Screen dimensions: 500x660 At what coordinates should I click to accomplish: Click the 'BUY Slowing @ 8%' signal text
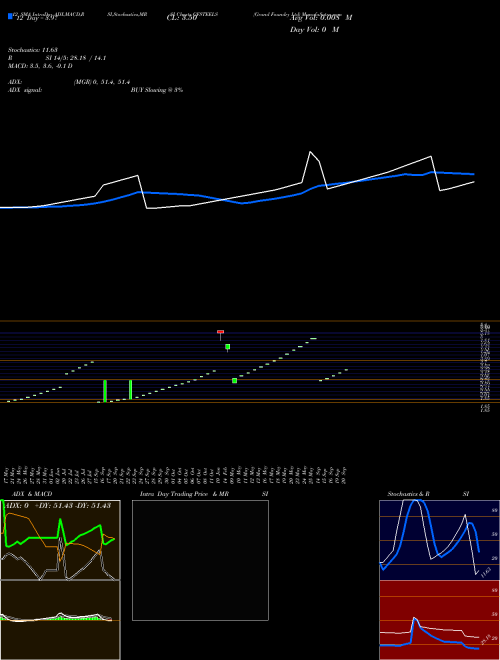[157, 90]
